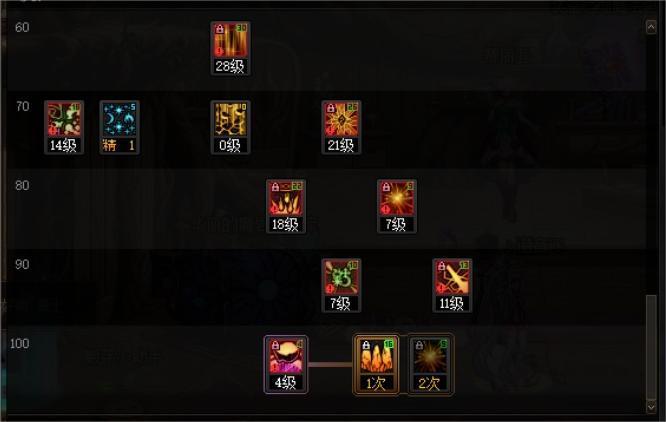
Task: Select the level 60 skill showing 28级
Action: pos(230,49)
